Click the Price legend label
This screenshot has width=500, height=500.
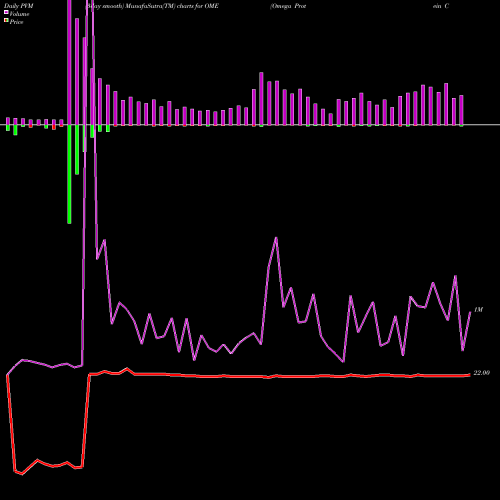tap(16, 22)
